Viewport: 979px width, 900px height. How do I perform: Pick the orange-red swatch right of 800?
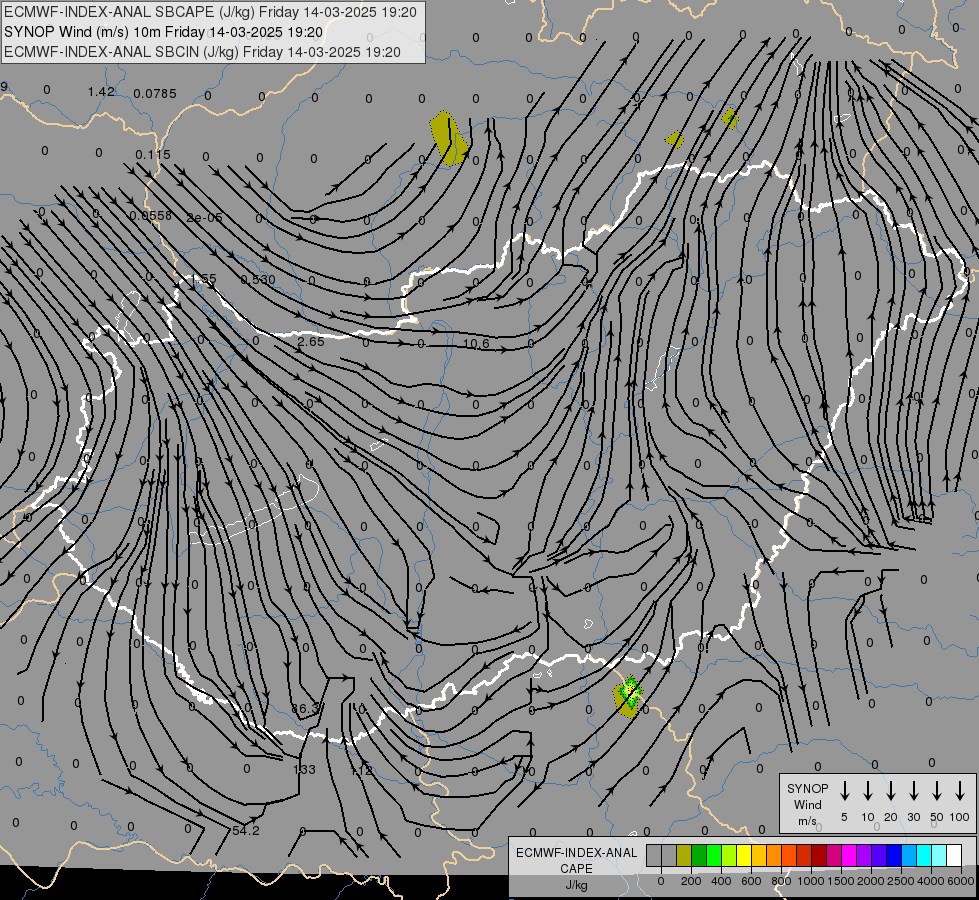pos(789,855)
